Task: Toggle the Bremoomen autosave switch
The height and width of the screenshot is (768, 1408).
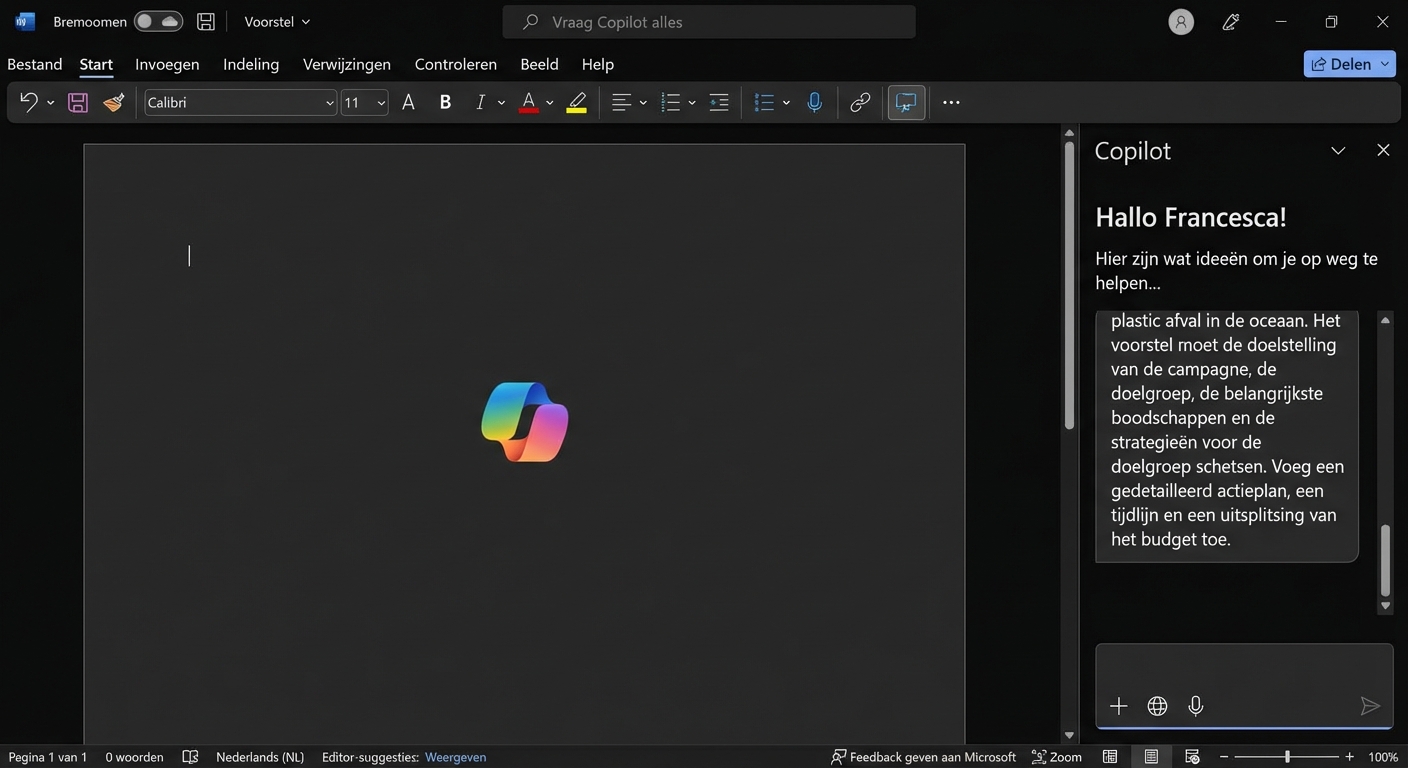Action: [x=158, y=21]
